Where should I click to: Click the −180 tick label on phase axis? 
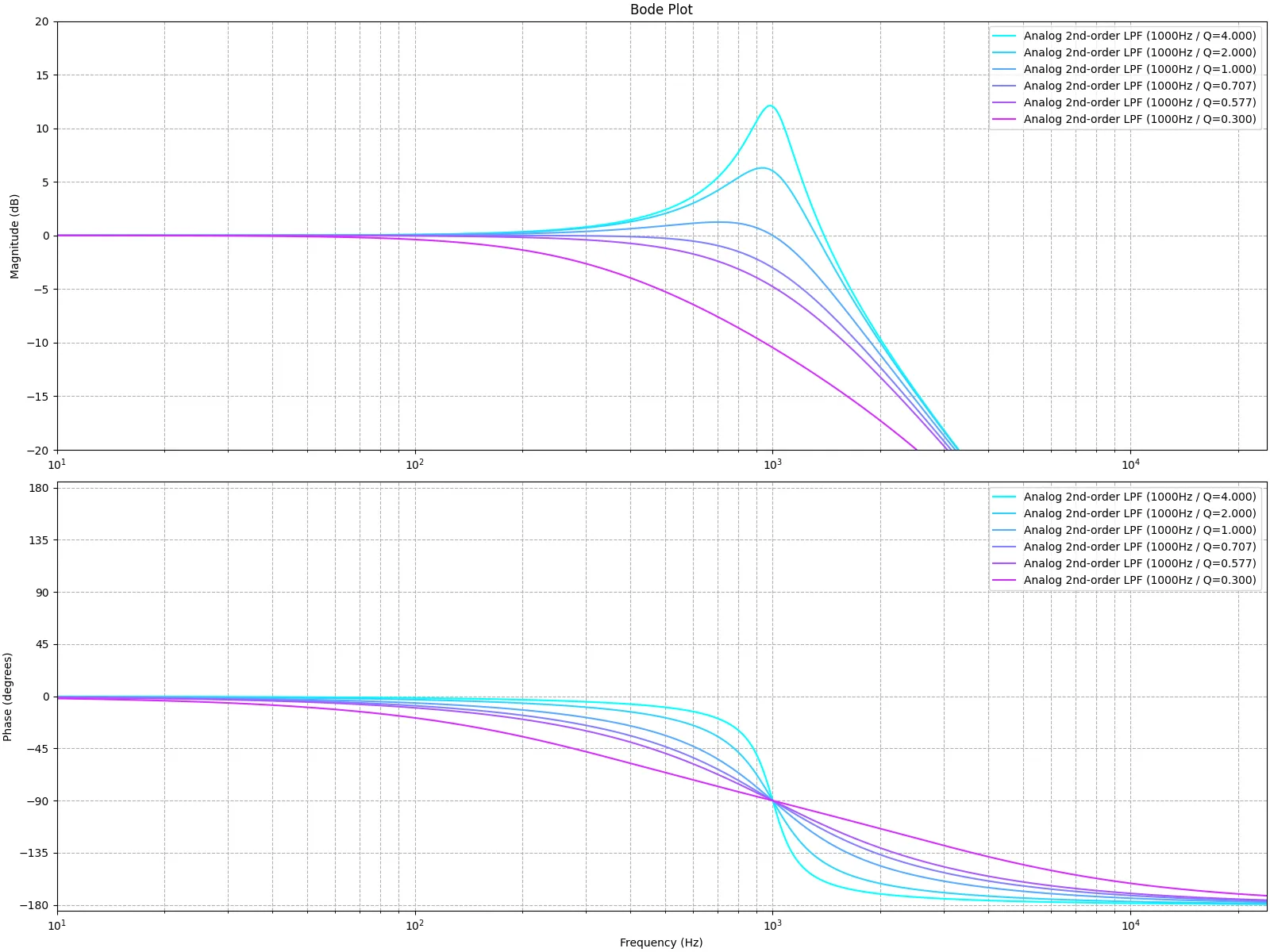coord(34,905)
